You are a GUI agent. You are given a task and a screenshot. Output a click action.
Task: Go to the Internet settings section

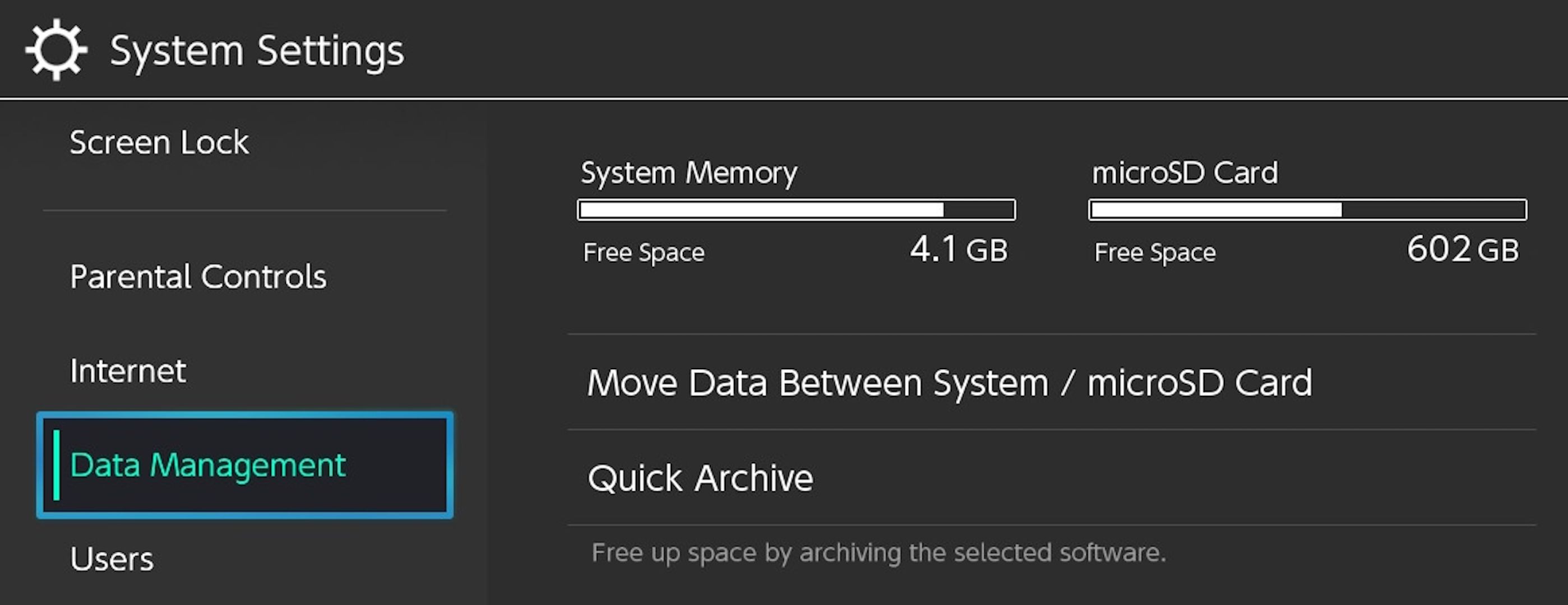[128, 371]
